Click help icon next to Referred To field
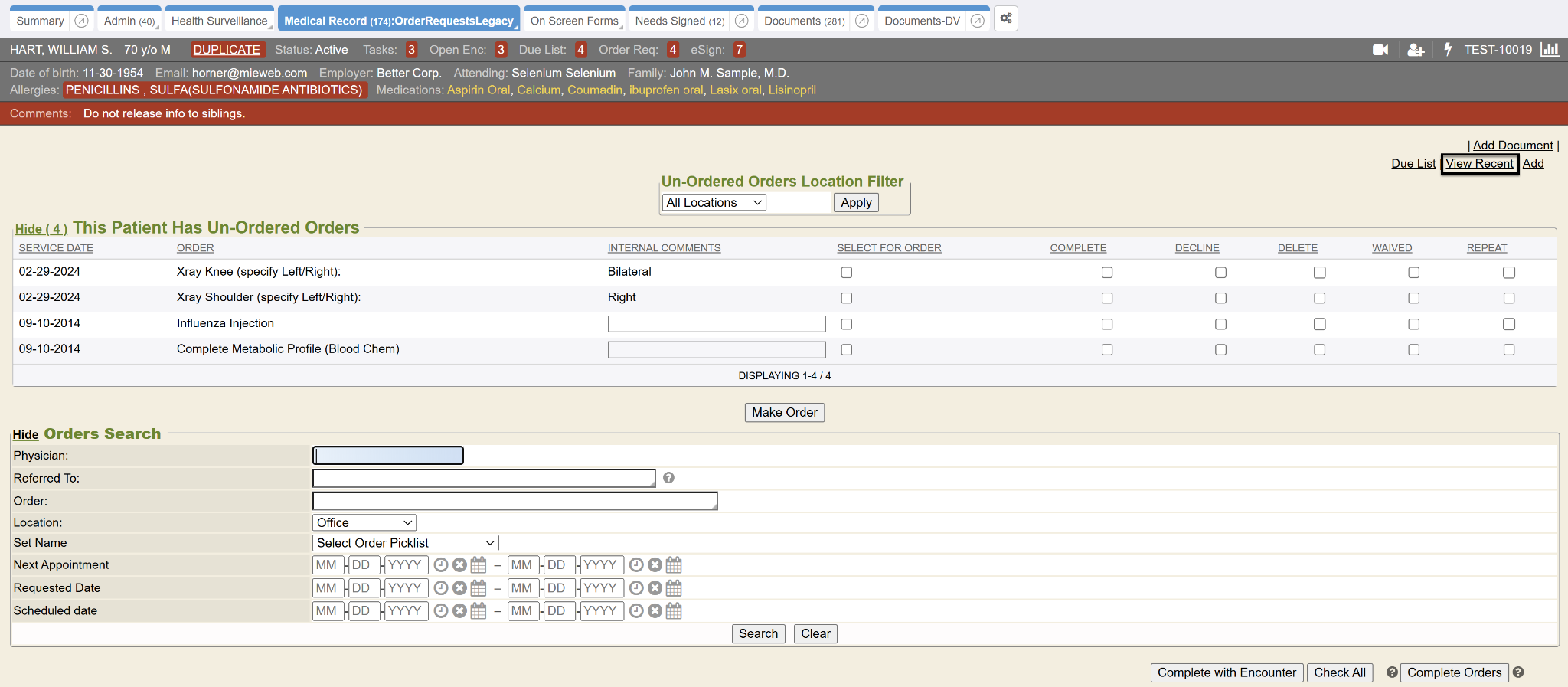Viewport: 1568px width, 687px height. coord(668,478)
